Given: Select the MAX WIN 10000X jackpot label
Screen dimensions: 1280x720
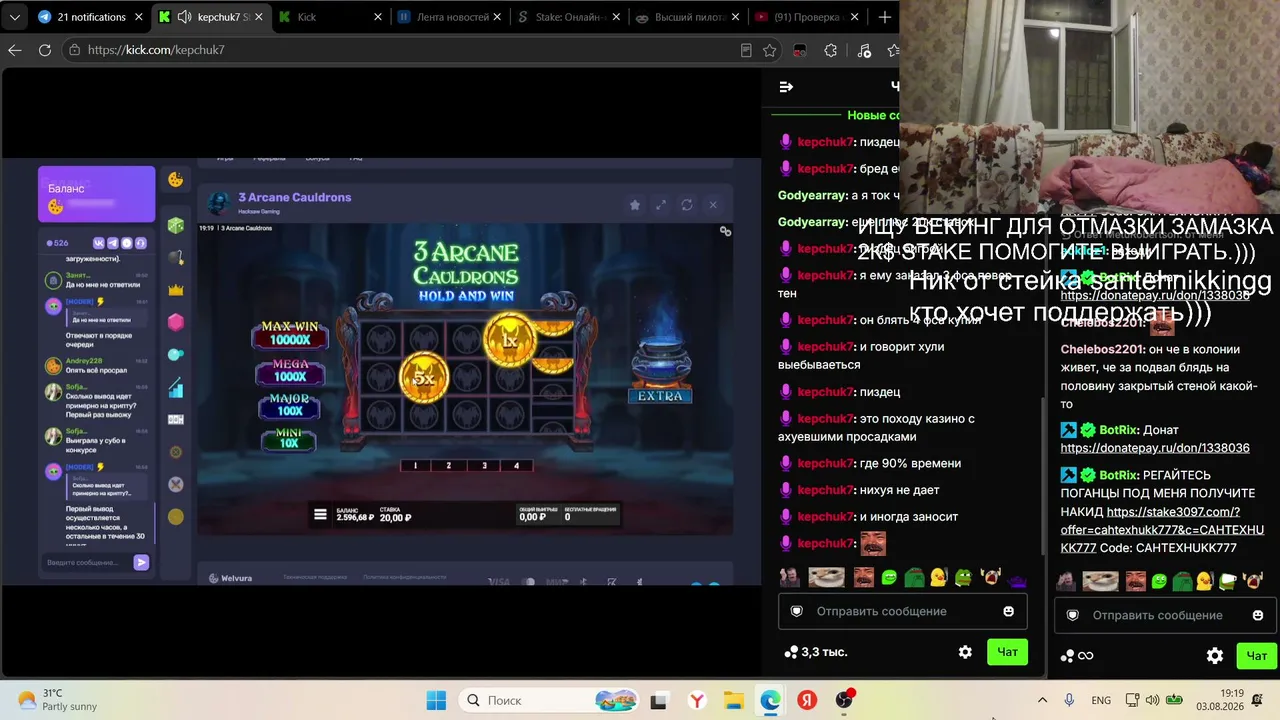Looking at the screenshot, I should click(x=290, y=334).
